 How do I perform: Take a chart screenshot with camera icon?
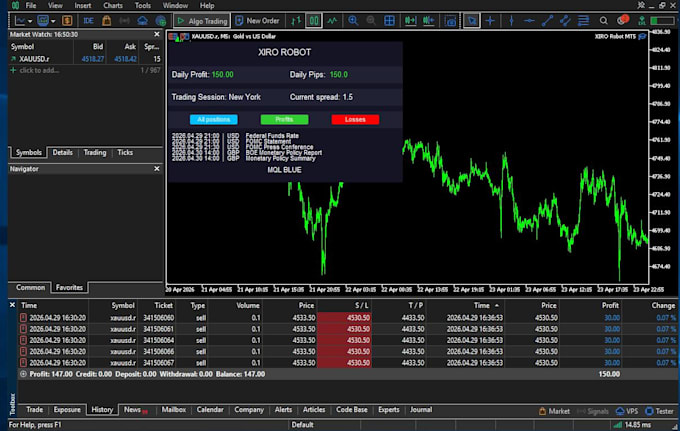point(451,21)
